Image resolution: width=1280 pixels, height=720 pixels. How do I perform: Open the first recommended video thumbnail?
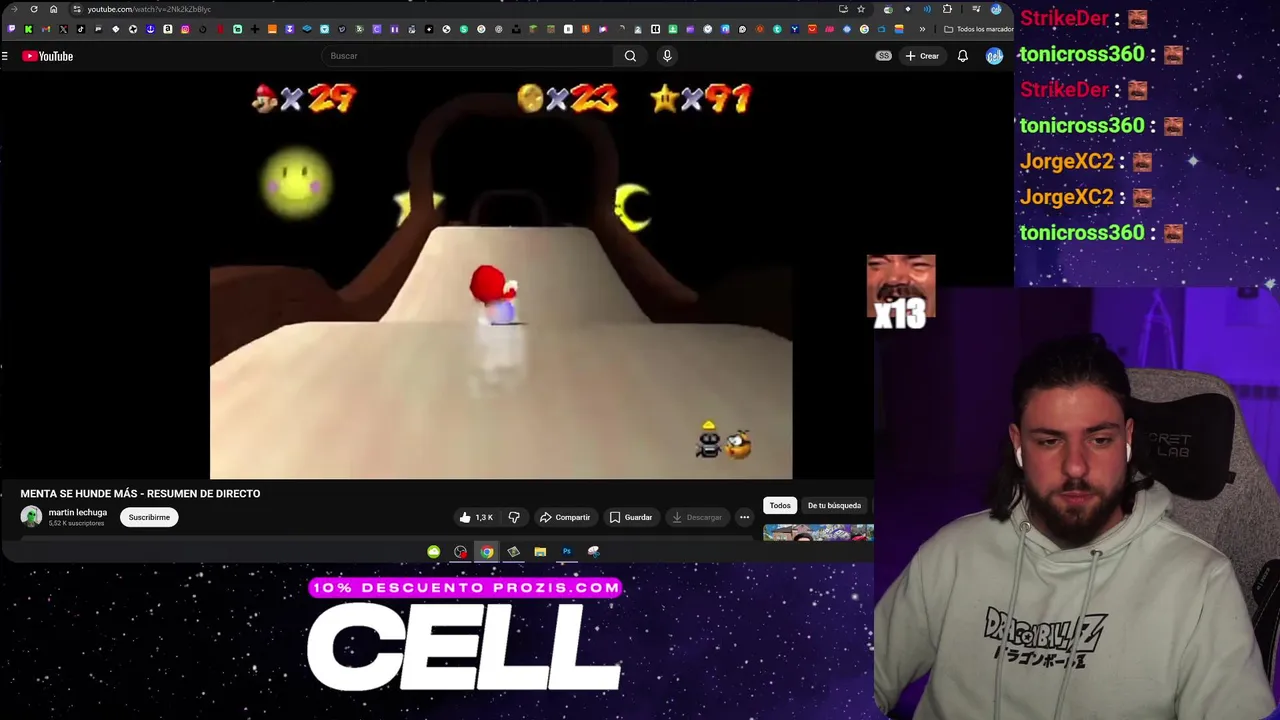pyautogui.click(x=818, y=533)
